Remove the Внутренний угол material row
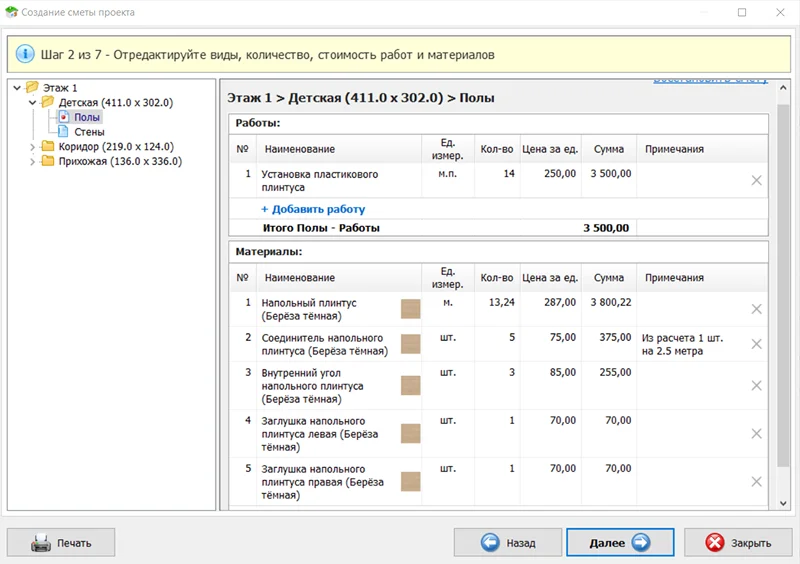 point(756,385)
